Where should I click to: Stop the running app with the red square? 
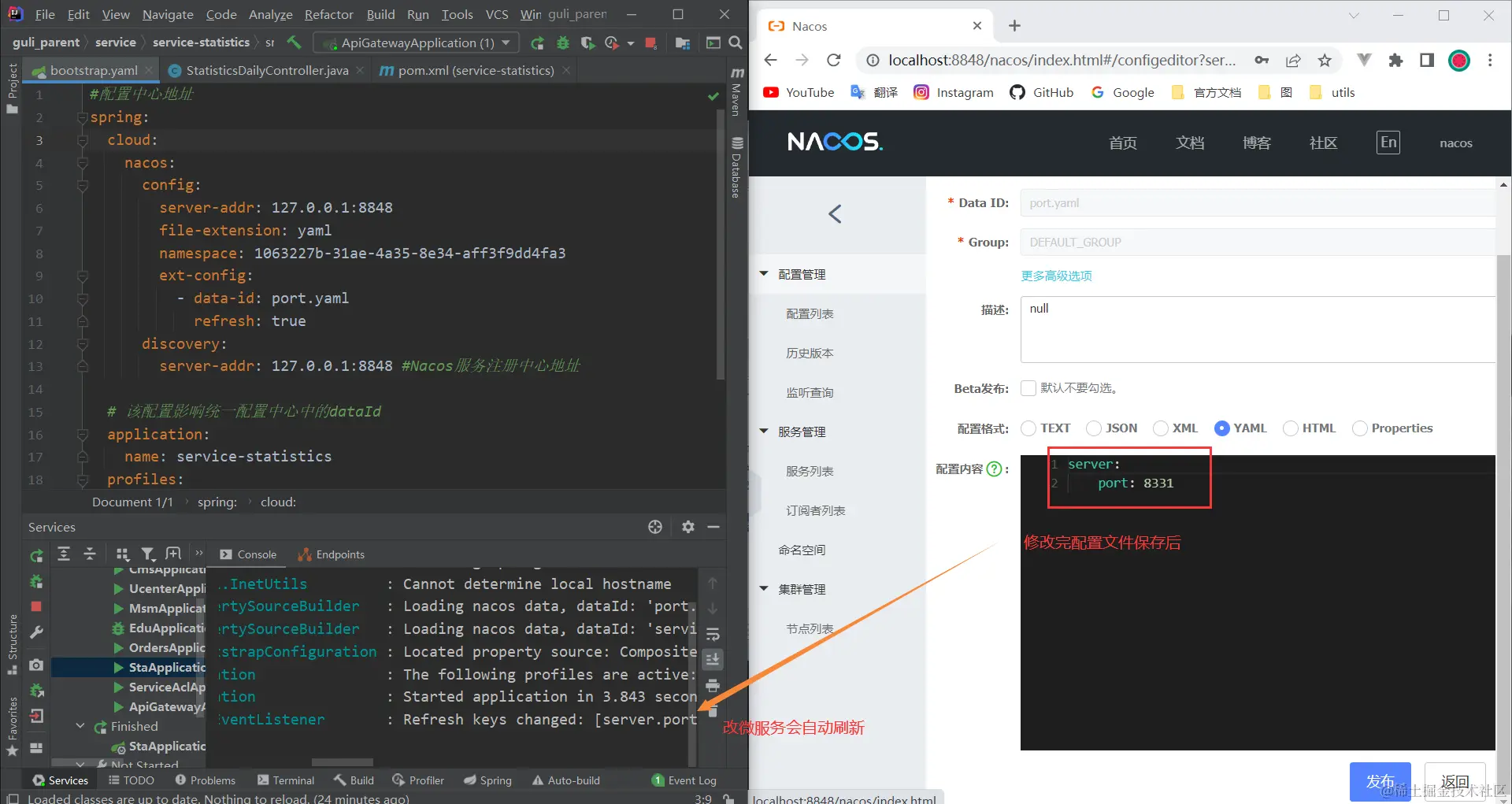(650, 43)
